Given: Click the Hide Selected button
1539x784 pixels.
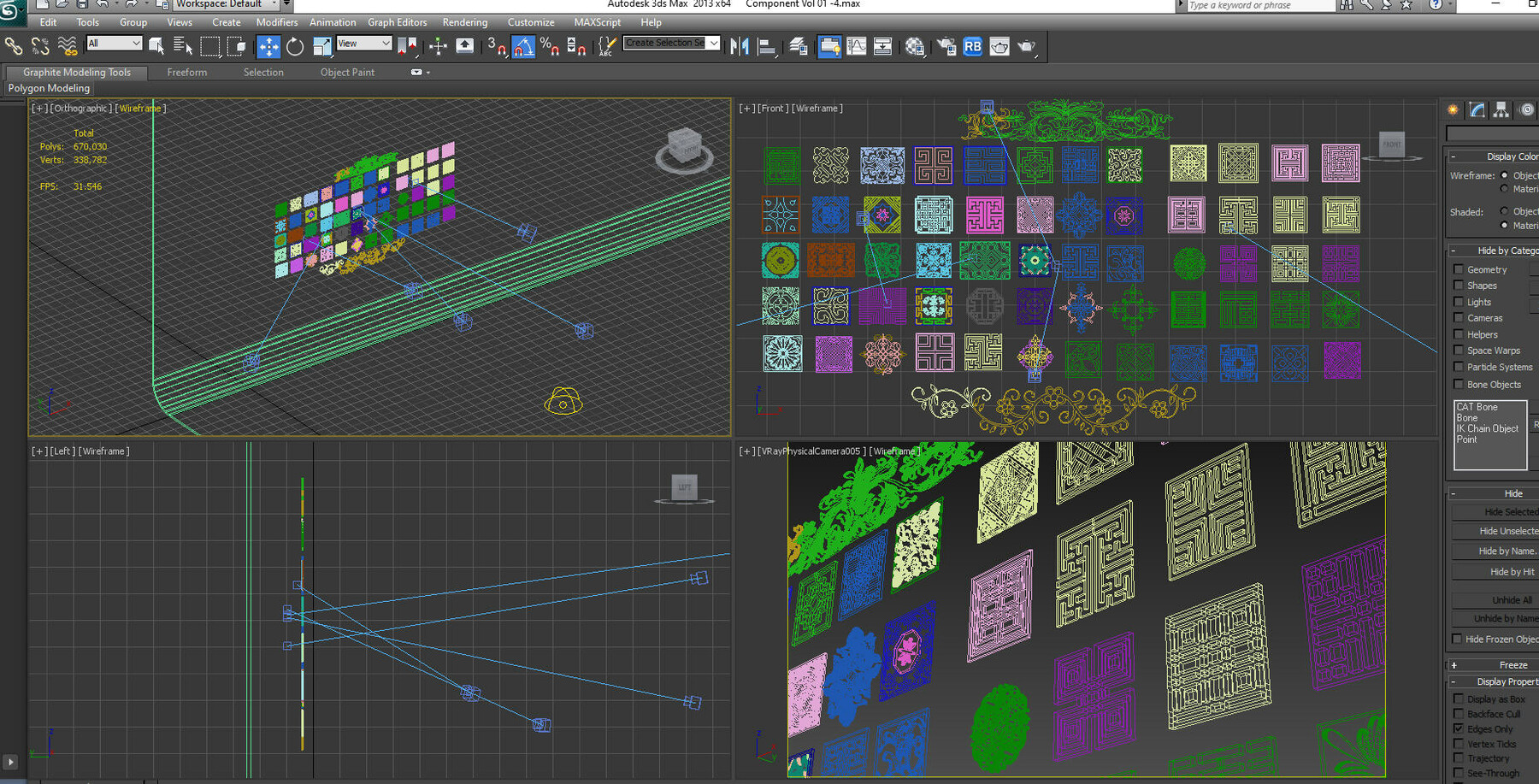Looking at the screenshot, I should point(1495,511).
